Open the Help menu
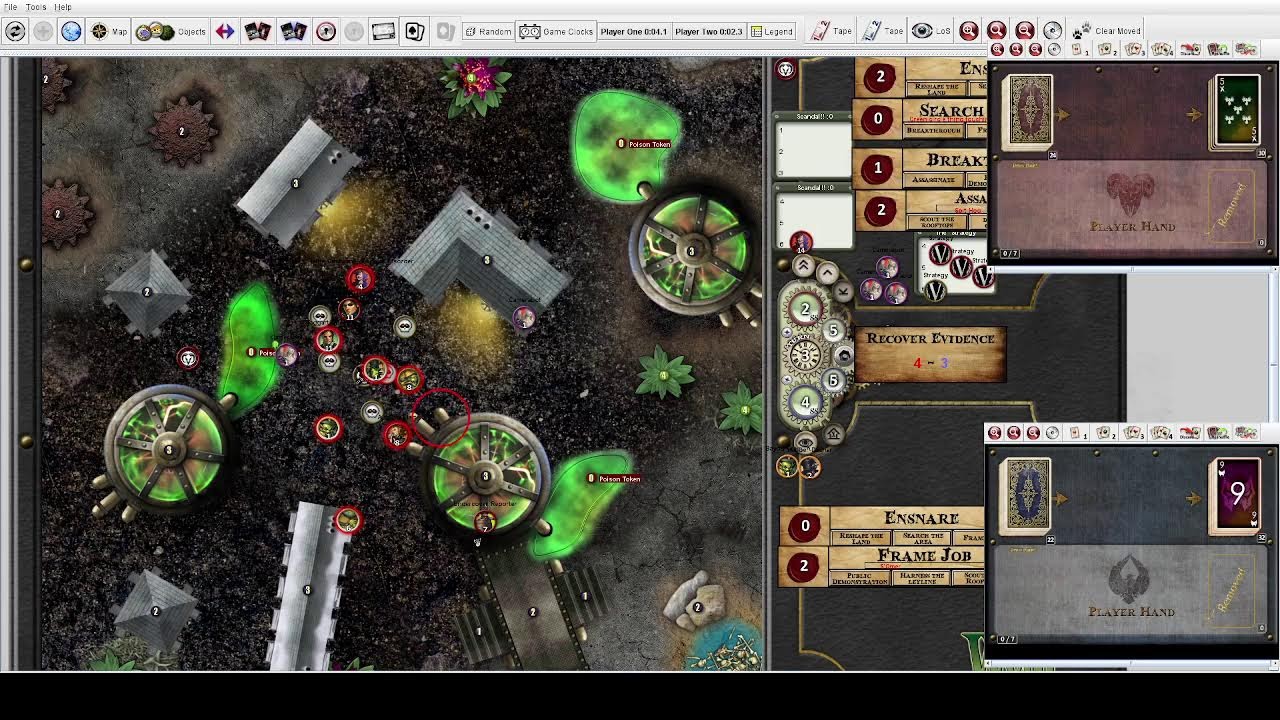This screenshot has height=720, width=1280. 62,7
